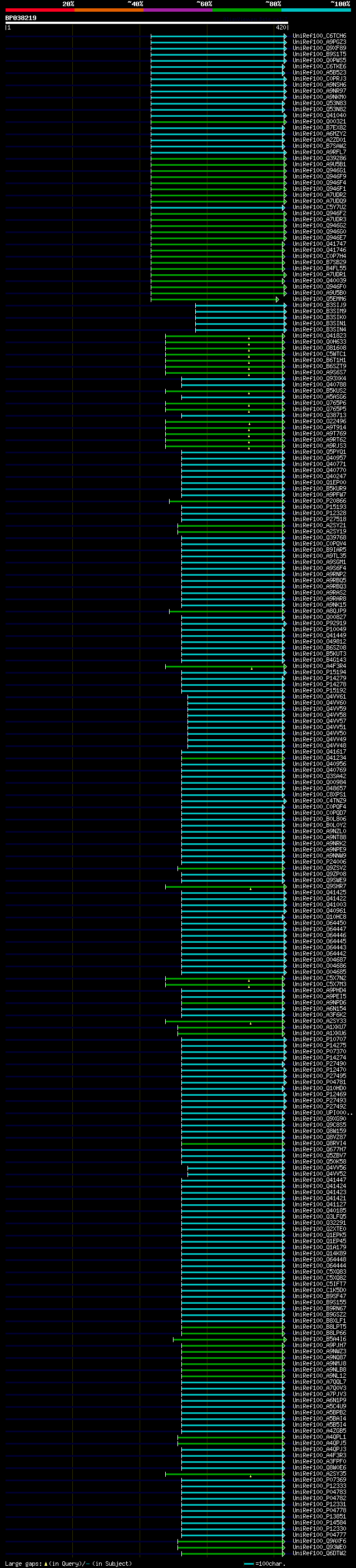Click yellow gap marker on UniRef100_Q9SHR7 bar
This screenshot has width=356, height=1568.
point(250,889)
